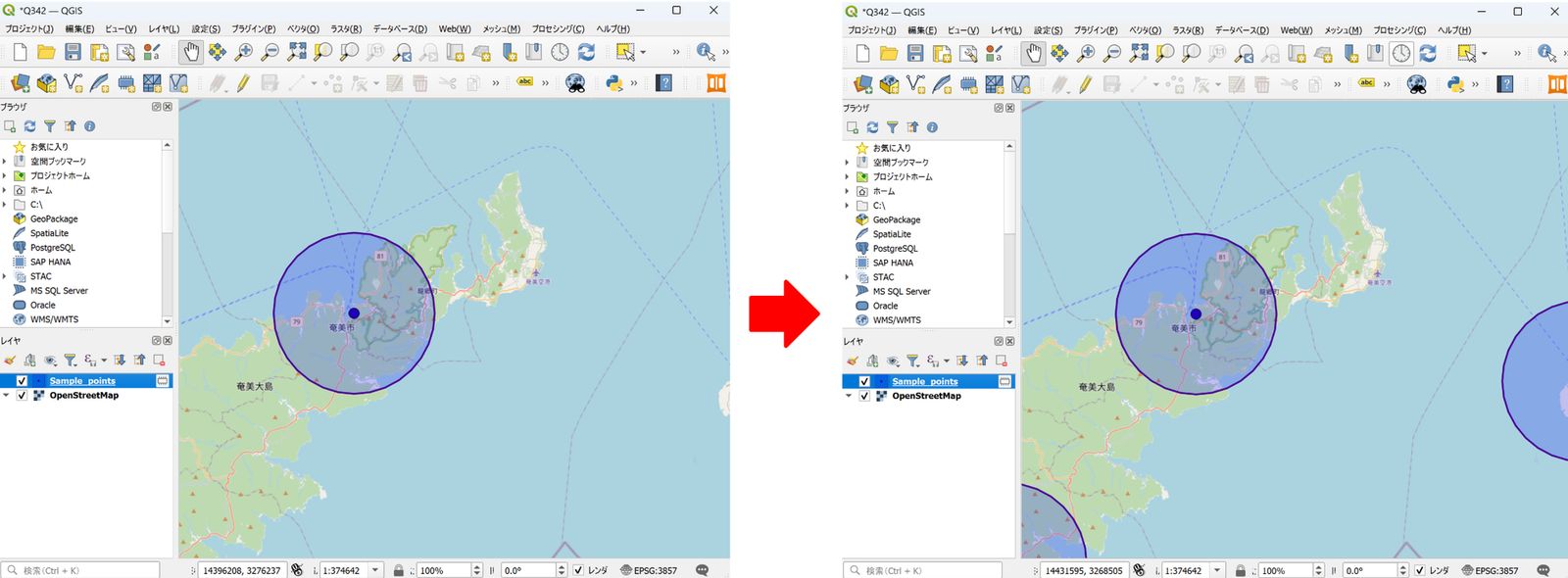Click open layer styling brush icon, right Layers panel
The height and width of the screenshot is (578, 1568).
pos(853,361)
